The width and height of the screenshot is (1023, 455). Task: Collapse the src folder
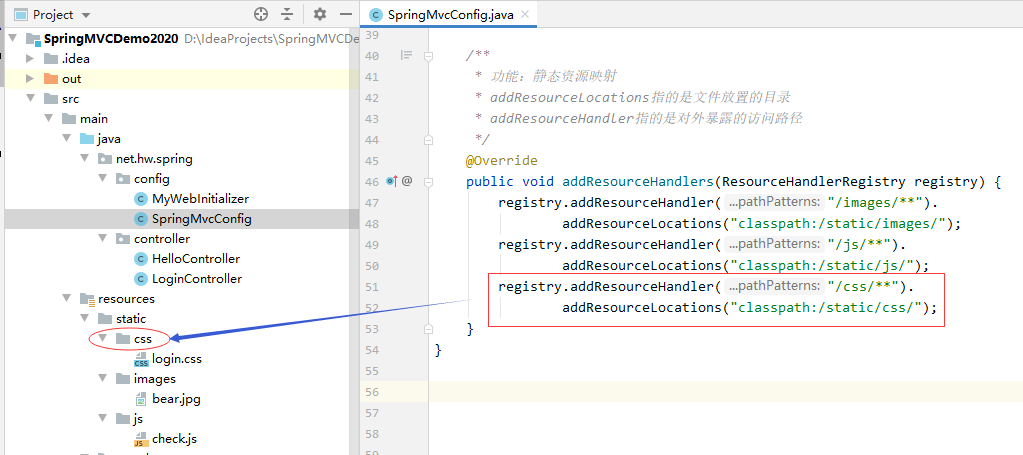click(29, 99)
